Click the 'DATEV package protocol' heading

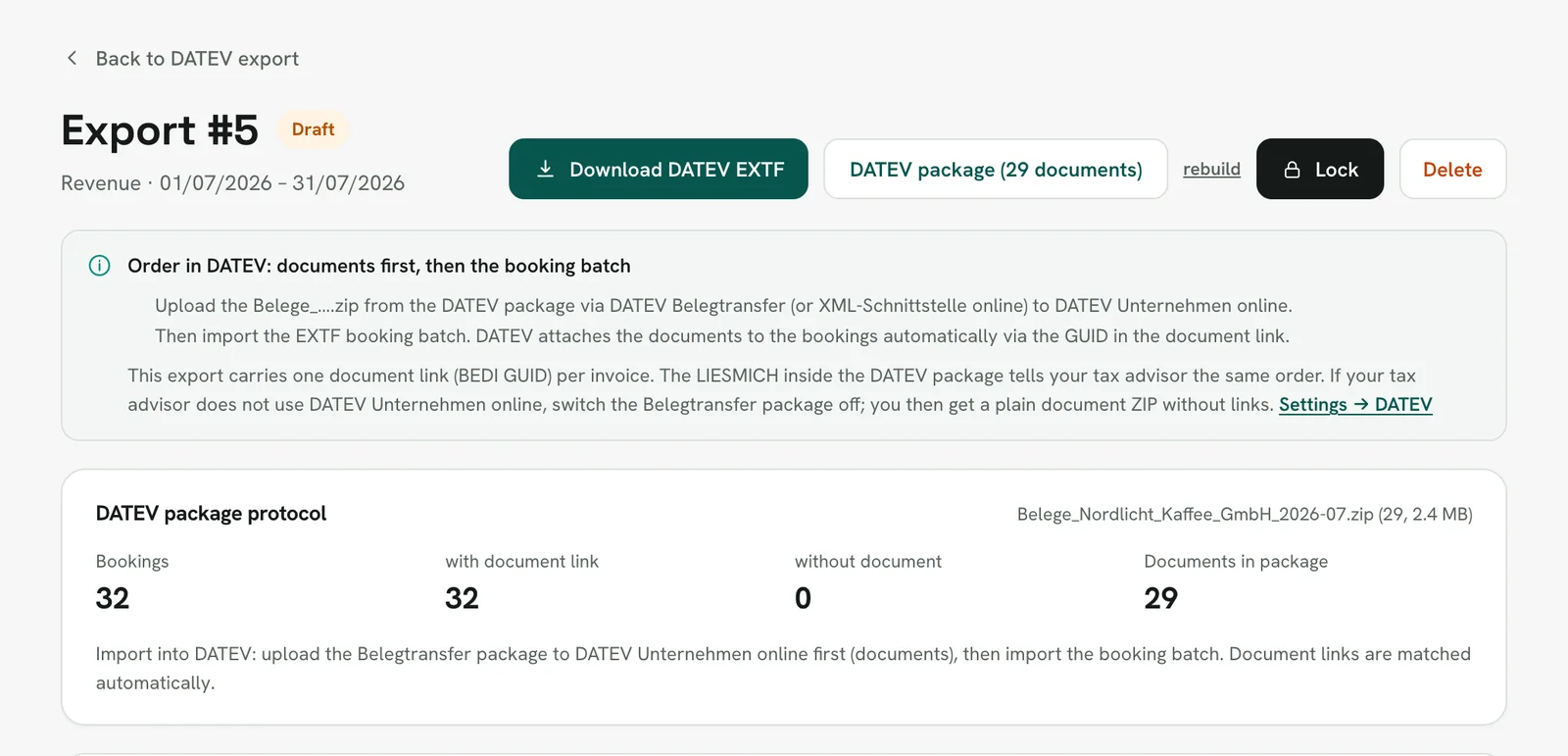click(211, 513)
